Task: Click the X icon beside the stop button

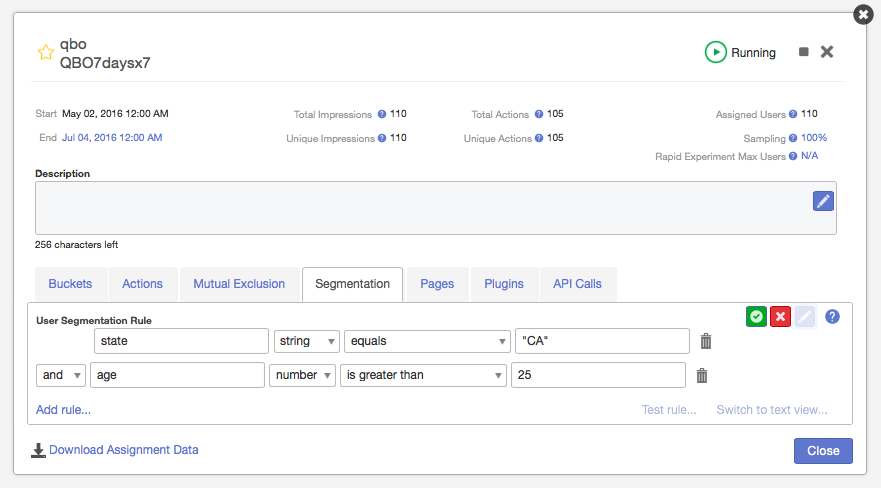Action: (x=826, y=52)
